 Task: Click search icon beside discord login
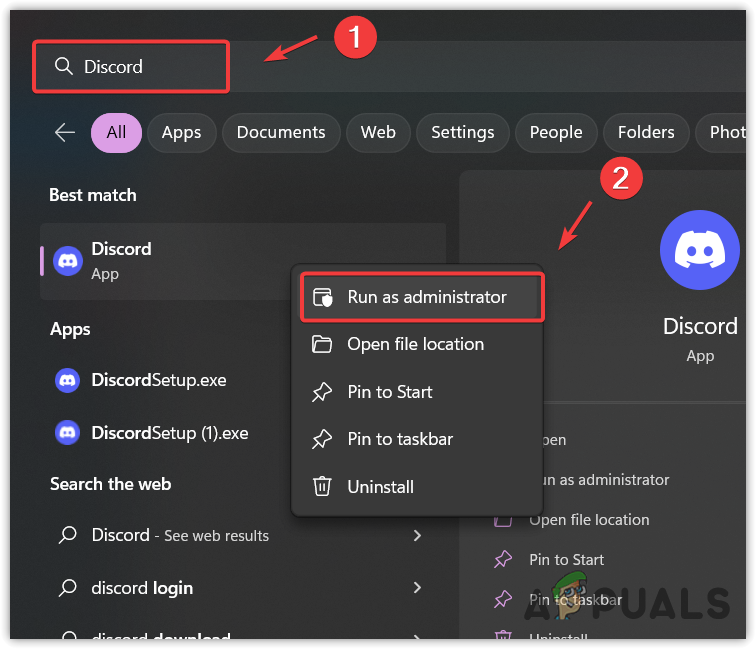pos(68,588)
